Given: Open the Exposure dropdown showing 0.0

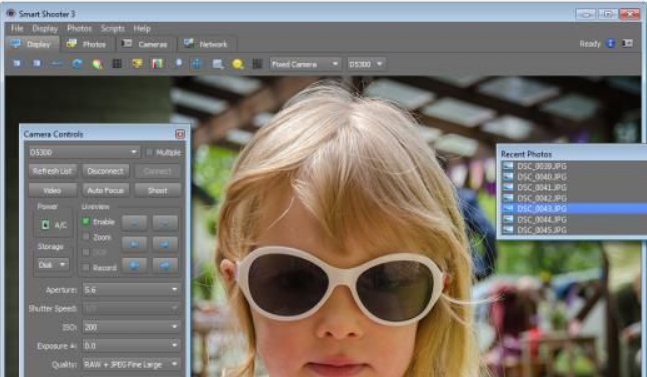Looking at the screenshot, I should pos(131,346).
